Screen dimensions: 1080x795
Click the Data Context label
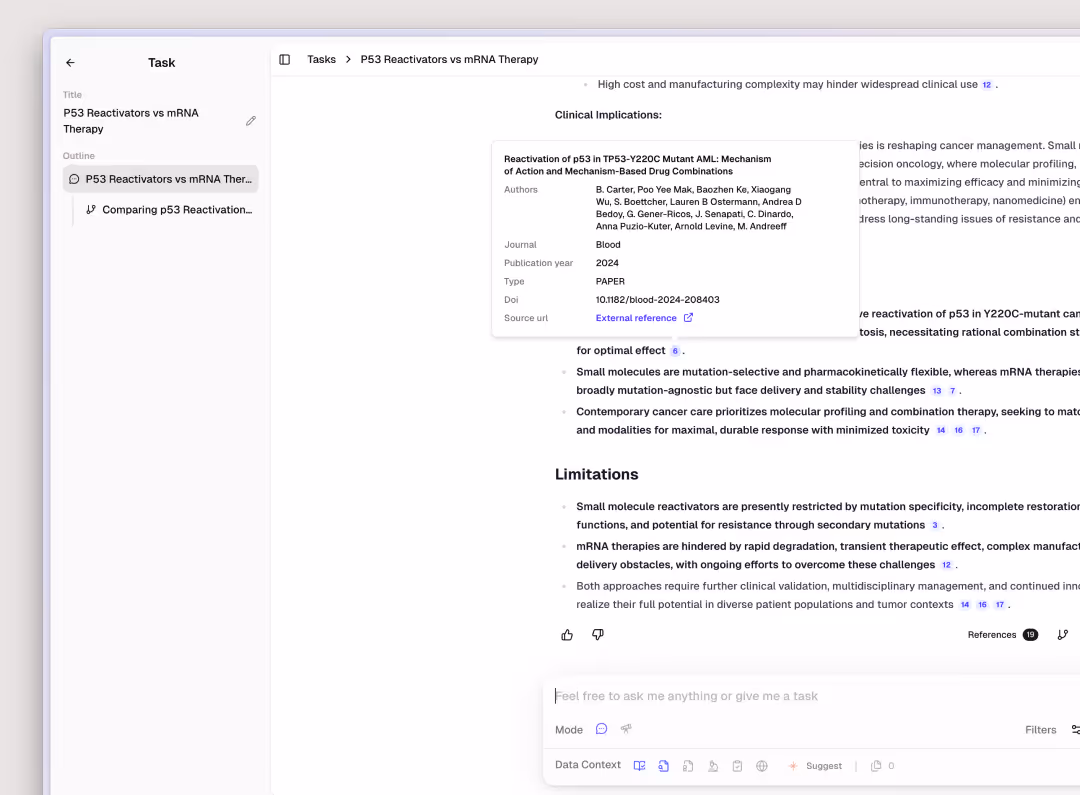588,765
